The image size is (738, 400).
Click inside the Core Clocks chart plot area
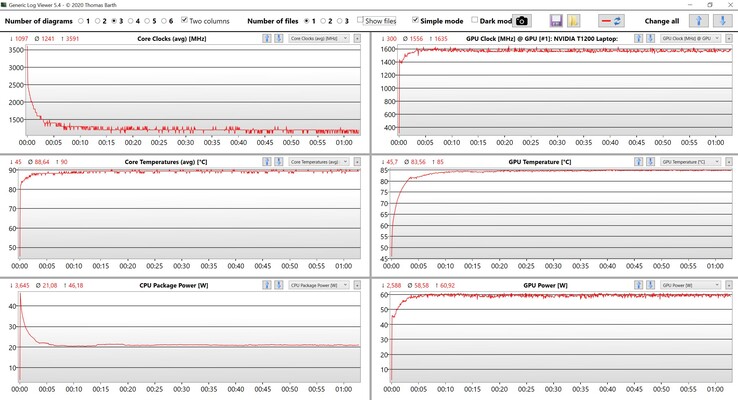click(193, 90)
